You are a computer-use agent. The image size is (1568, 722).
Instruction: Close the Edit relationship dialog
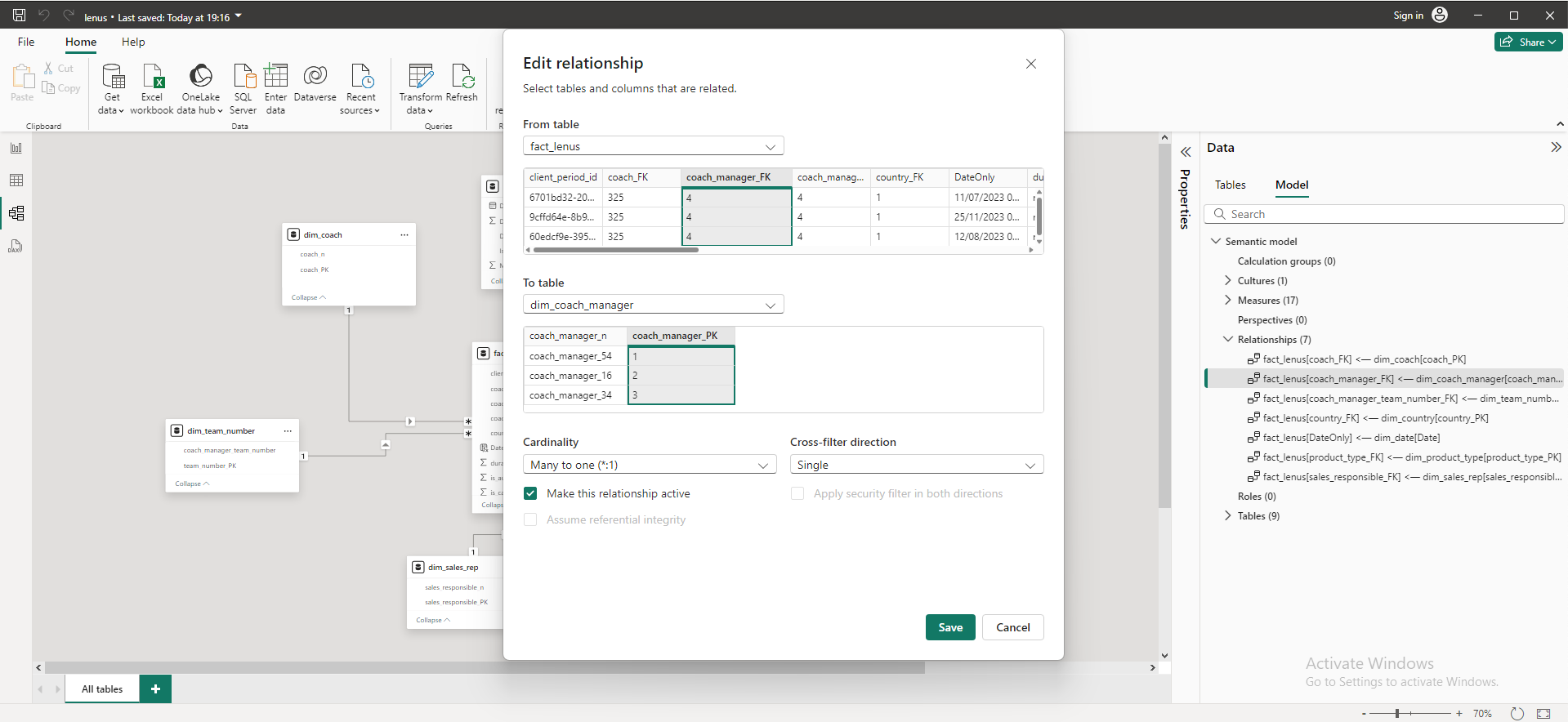pos(1031,64)
